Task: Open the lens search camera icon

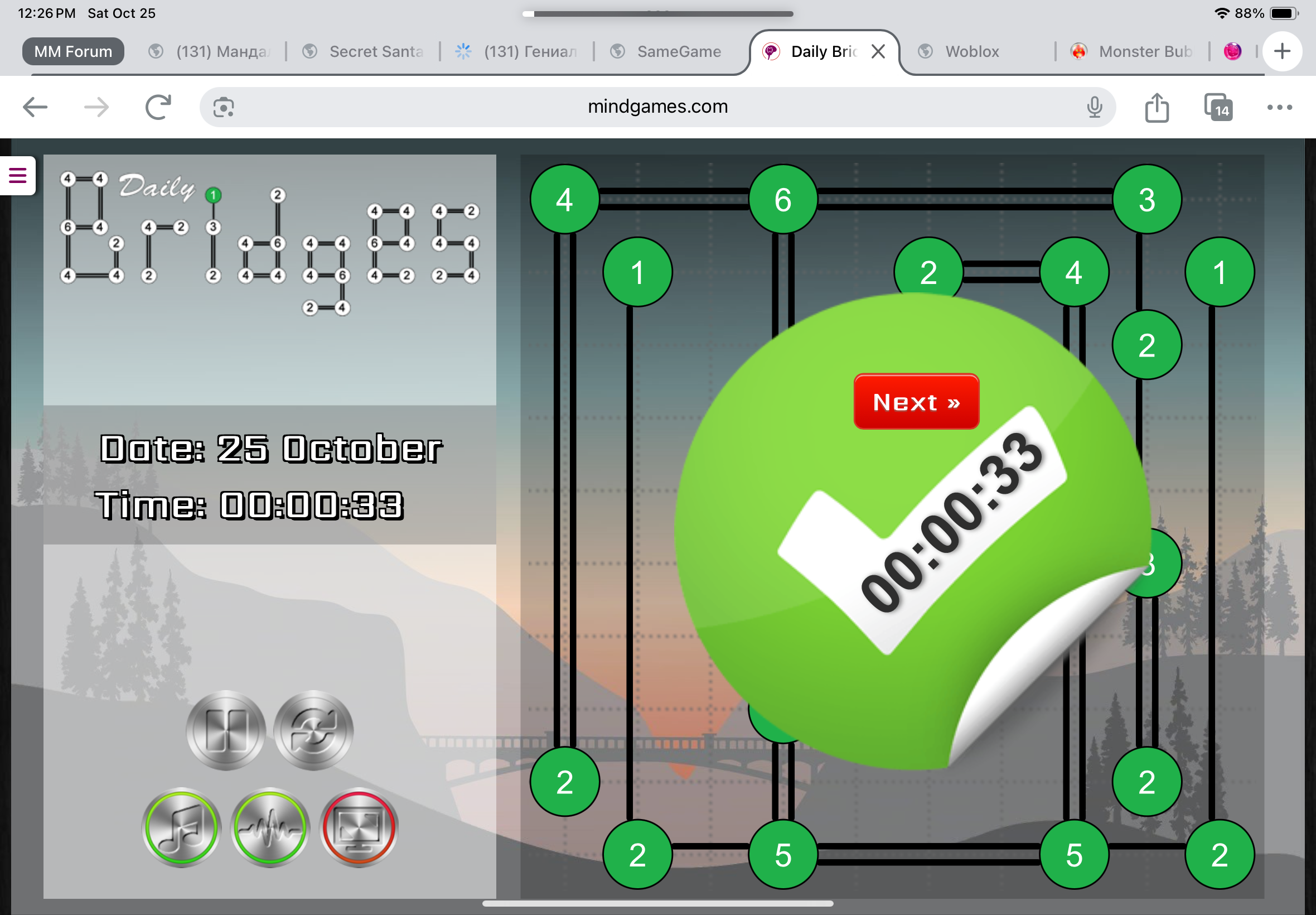Action: click(x=224, y=107)
